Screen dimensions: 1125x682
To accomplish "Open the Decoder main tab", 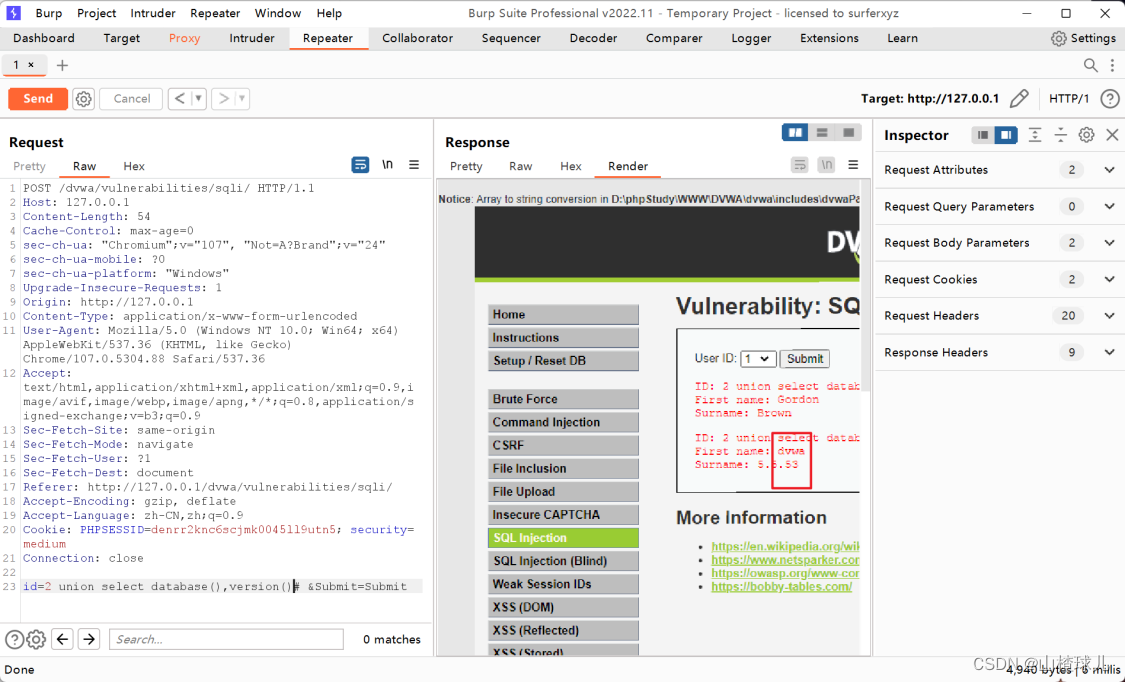I will point(593,38).
